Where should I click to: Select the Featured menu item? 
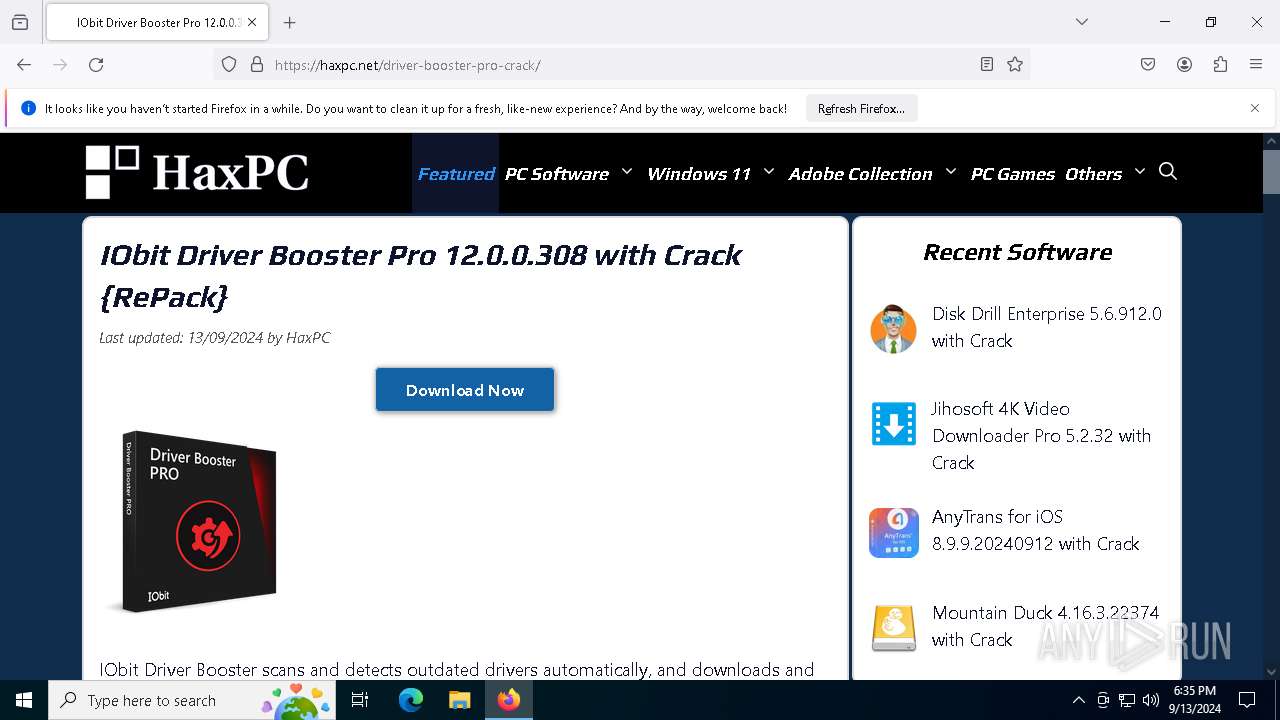point(456,174)
